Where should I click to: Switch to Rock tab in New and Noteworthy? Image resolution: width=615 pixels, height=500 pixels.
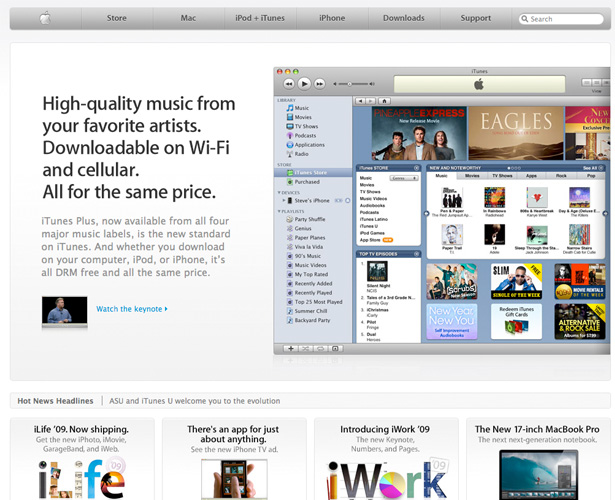(x=561, y=176)
